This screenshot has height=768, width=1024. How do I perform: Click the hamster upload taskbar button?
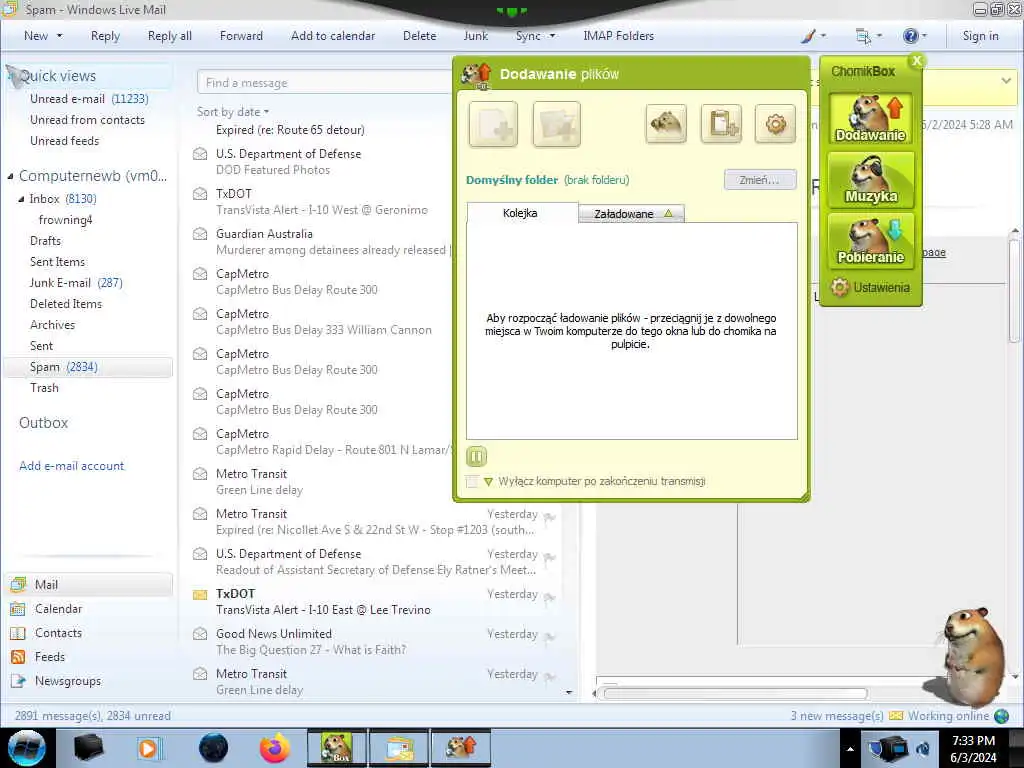click(x=461, y=748)
